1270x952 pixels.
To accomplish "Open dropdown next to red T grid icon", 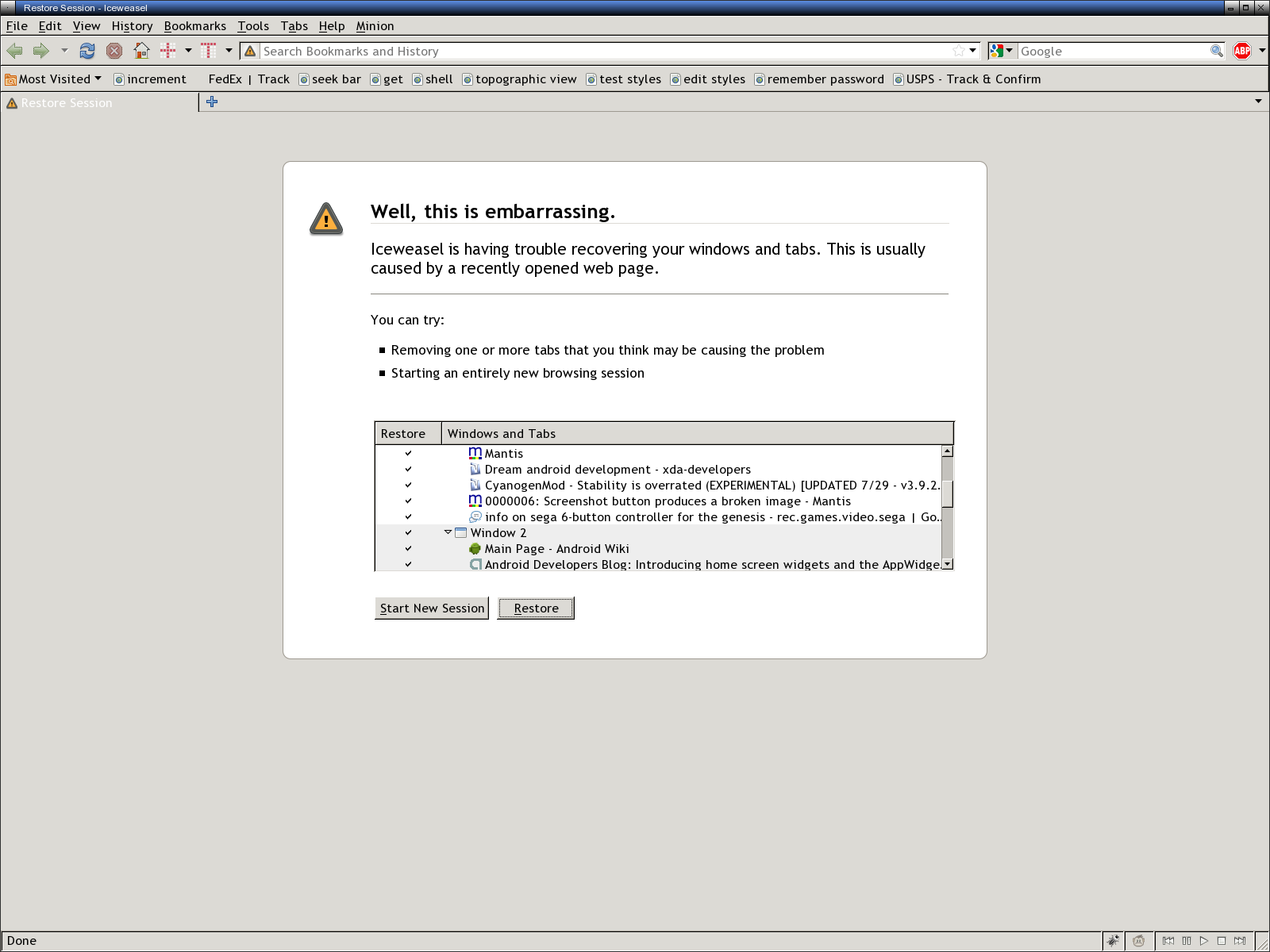I will 229,51.
